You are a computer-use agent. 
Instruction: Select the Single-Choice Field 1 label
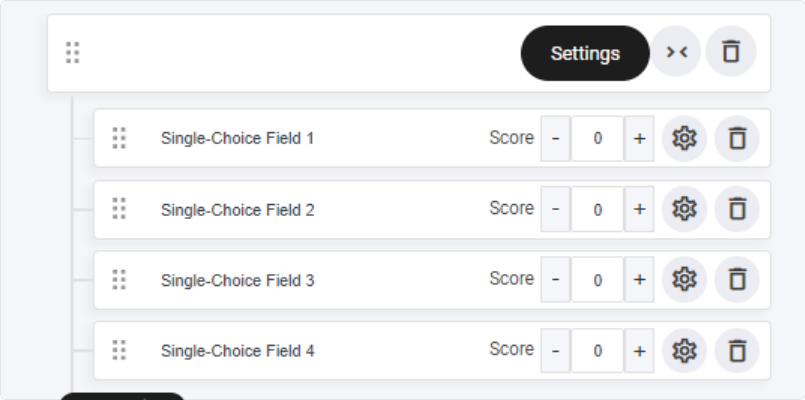(x=237, y=138)
